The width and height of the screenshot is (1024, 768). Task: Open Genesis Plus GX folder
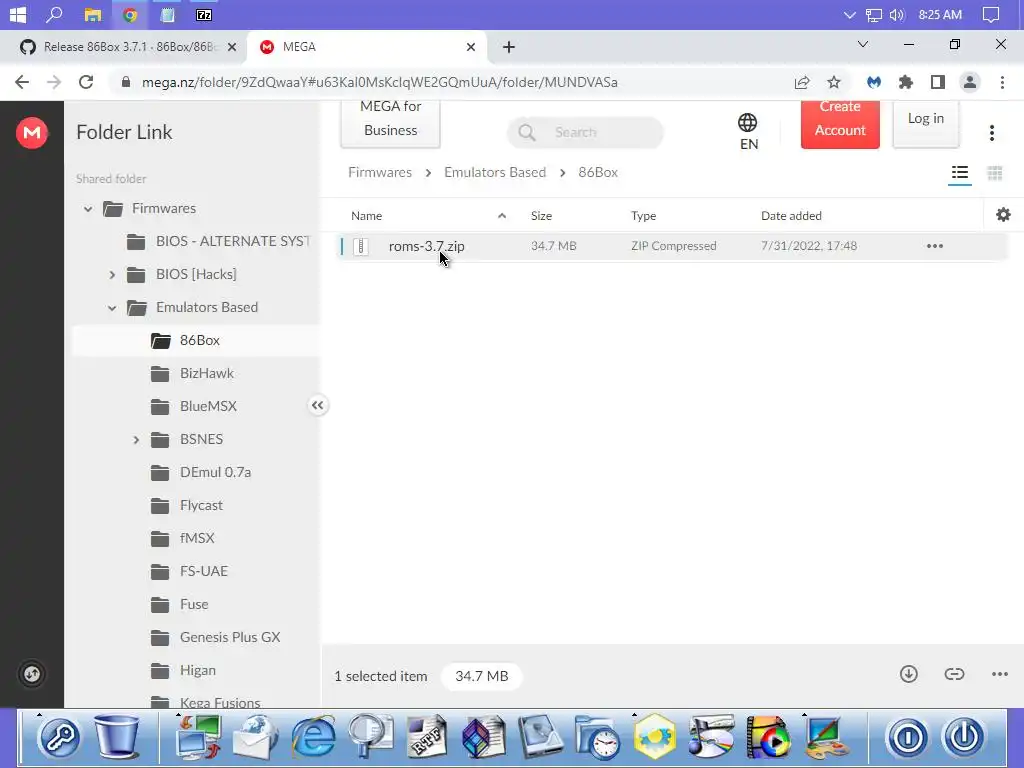230,637
